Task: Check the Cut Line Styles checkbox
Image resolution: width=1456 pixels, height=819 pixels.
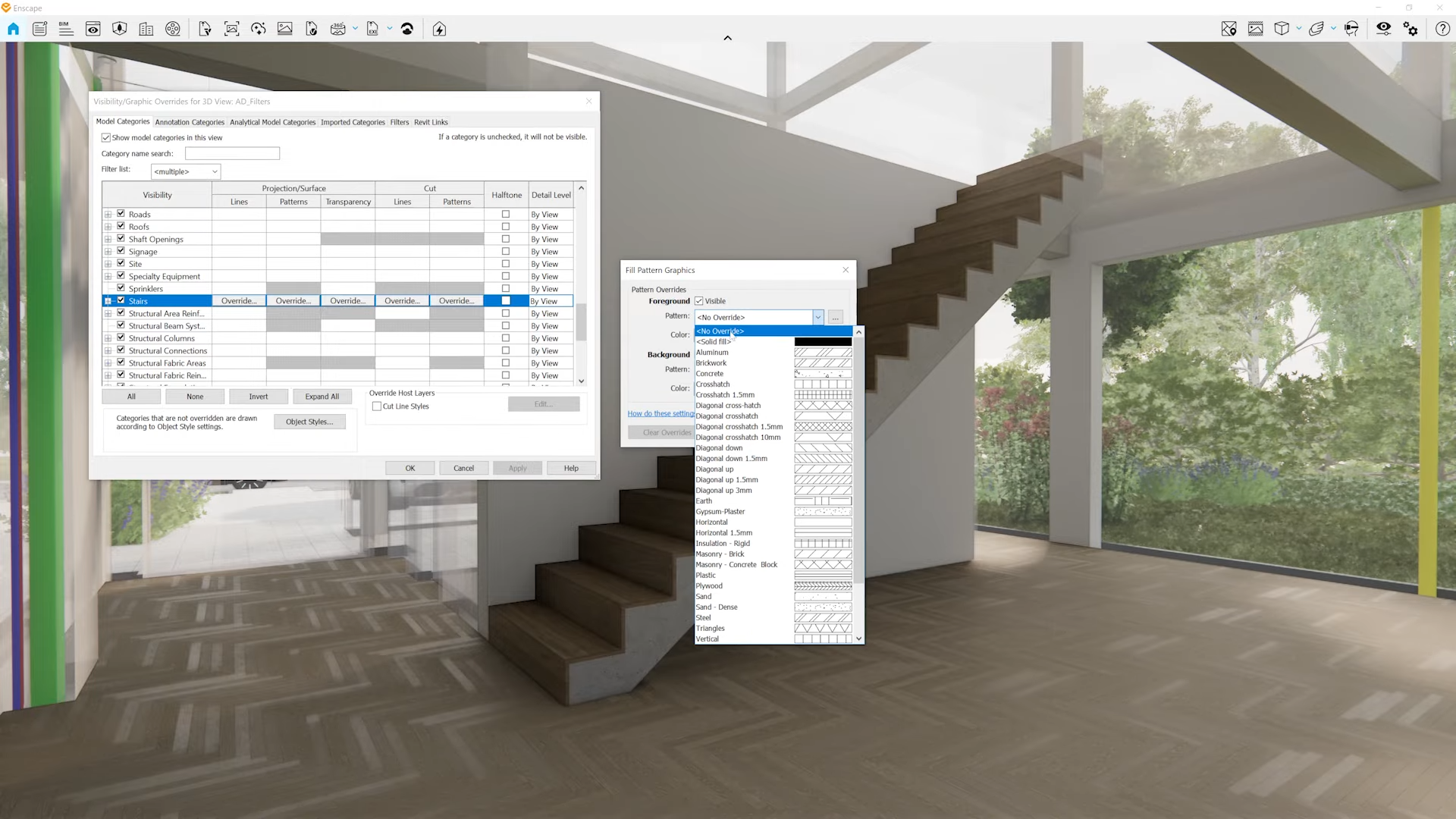Action: pyautogui.click(x=377, y=406)
